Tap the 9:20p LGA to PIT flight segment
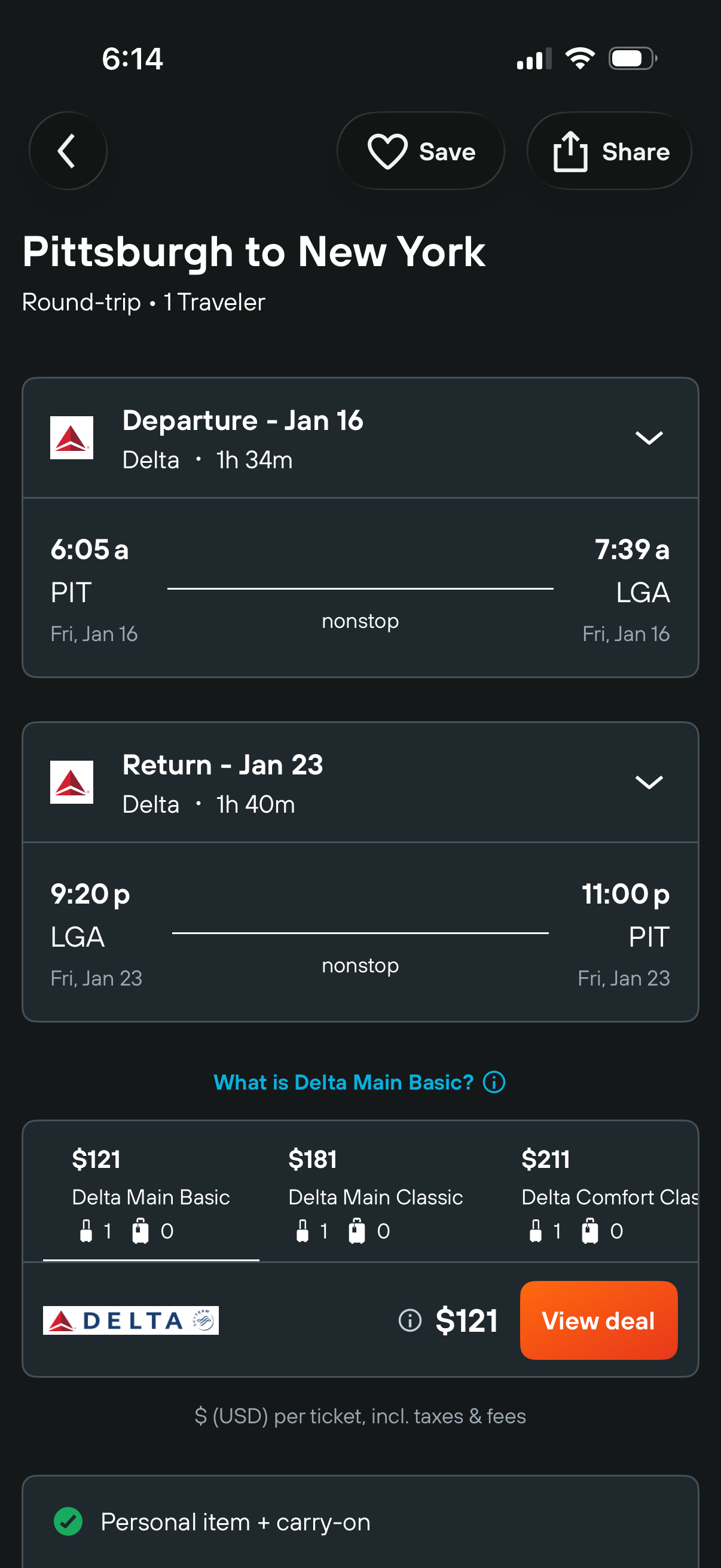The height and width of the screenshot is (1568, 721). (x=360, y=932)
